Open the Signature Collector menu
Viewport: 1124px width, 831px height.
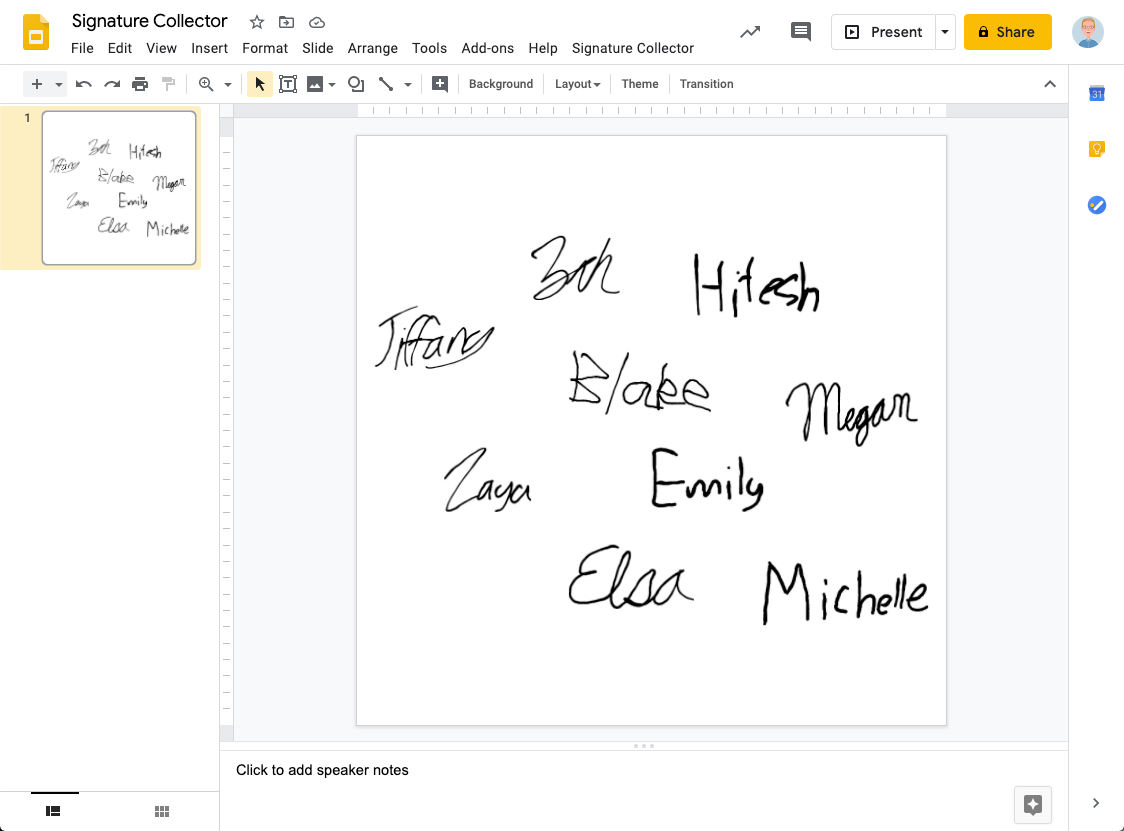(632, 48)
